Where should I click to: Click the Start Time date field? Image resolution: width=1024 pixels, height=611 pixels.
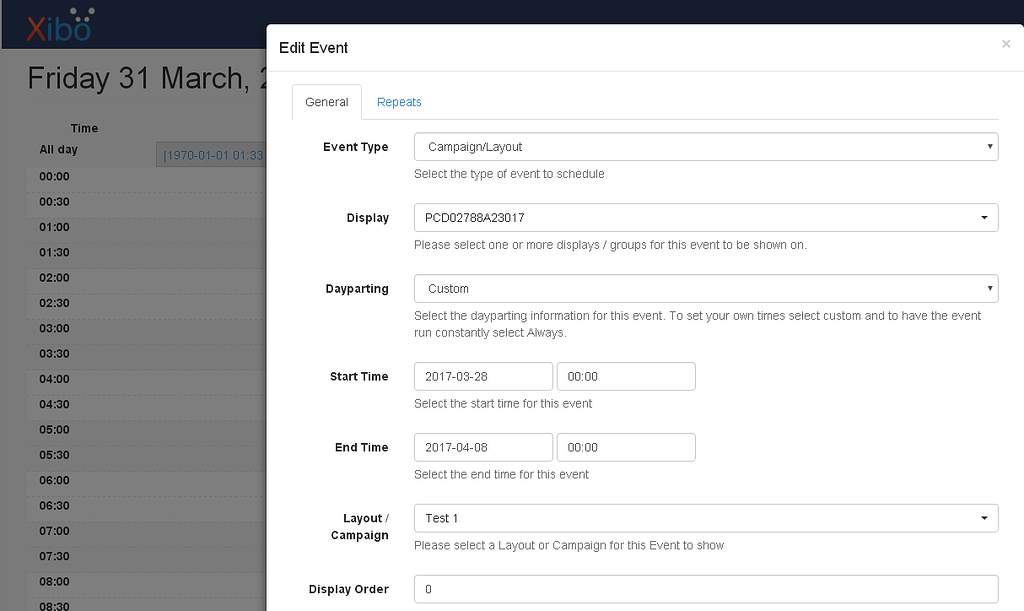coord(483,376)
